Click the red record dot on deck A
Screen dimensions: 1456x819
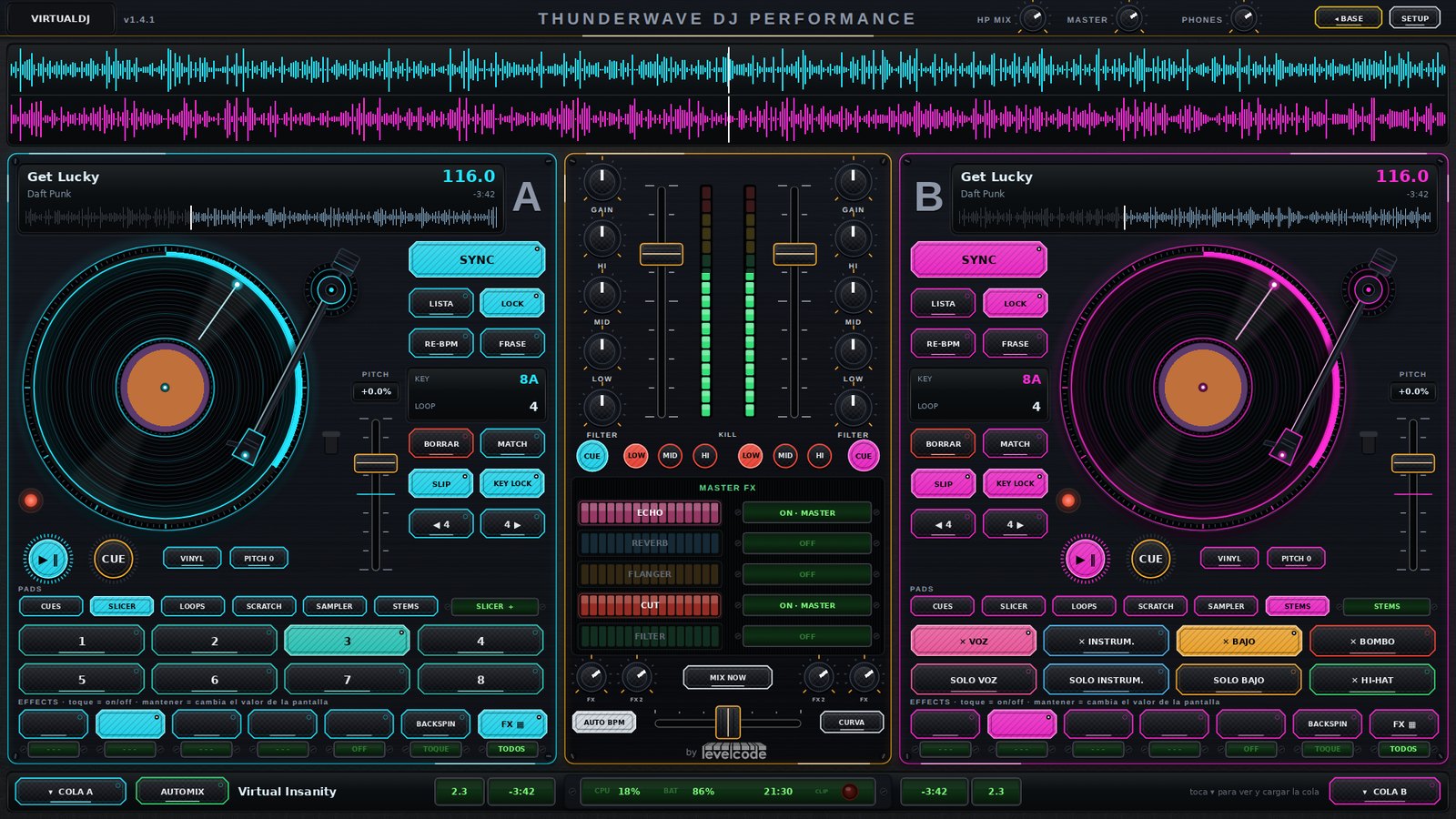coord(31,500)
